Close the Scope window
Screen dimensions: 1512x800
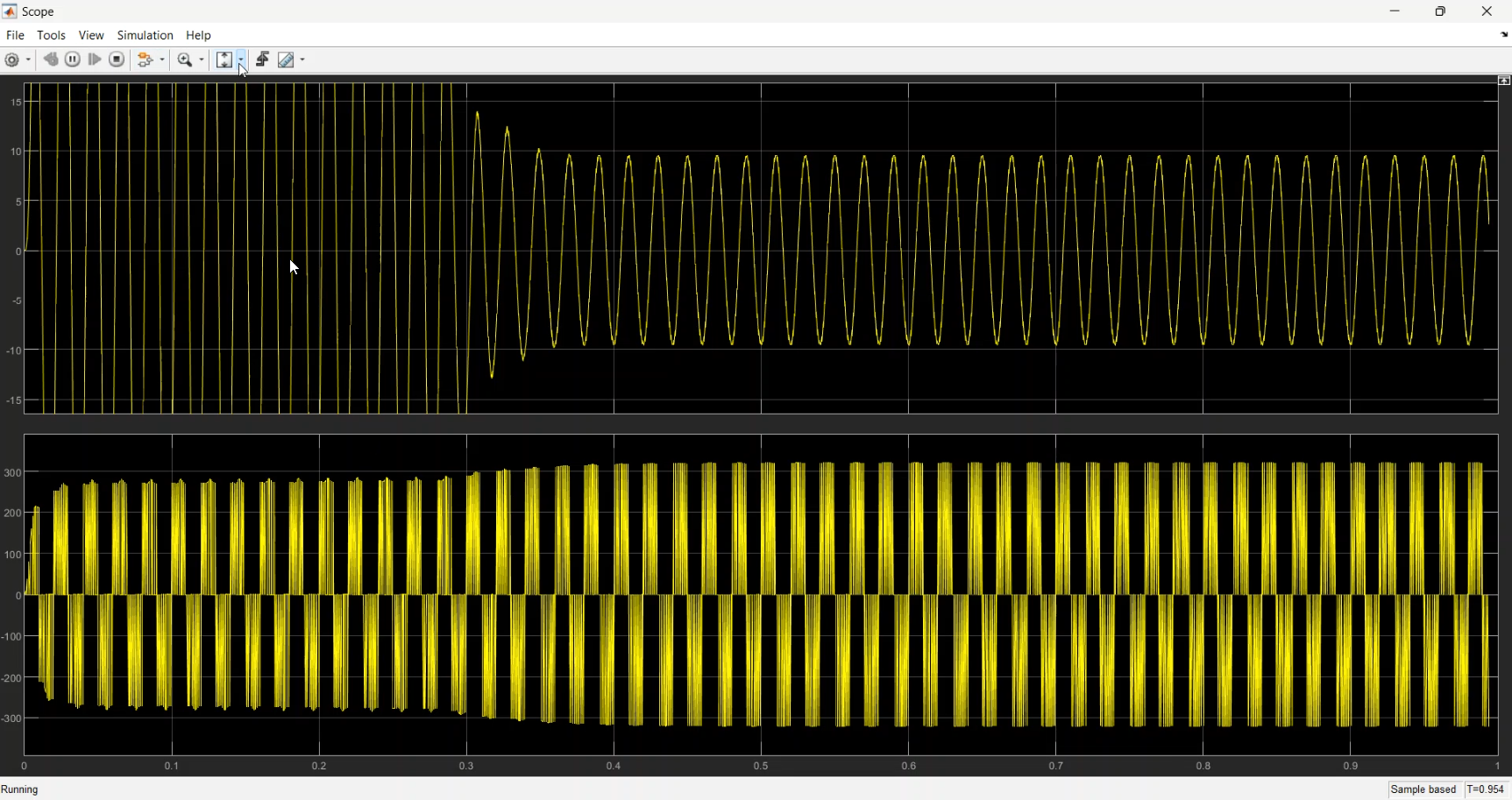click(x=1487, y=11)
